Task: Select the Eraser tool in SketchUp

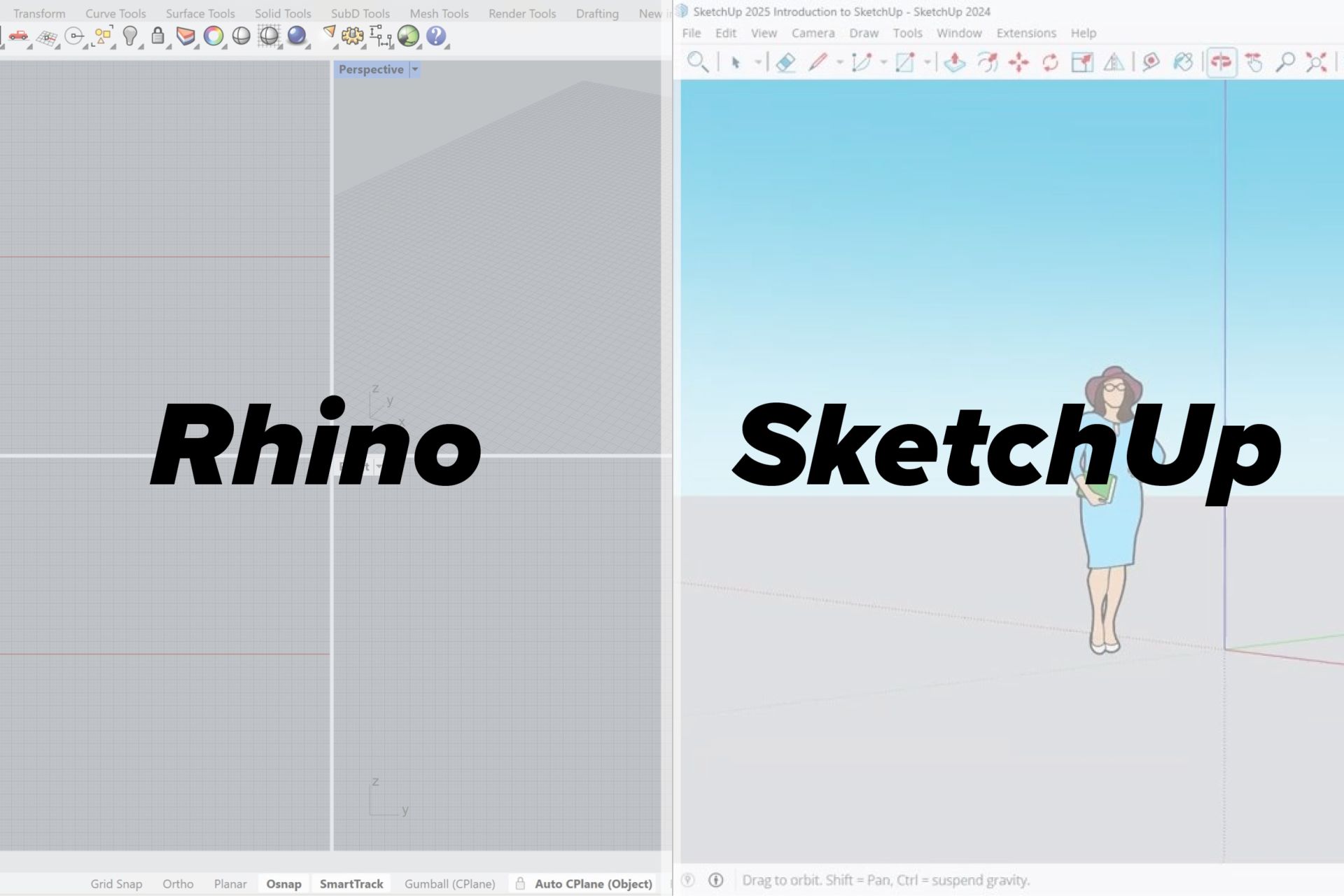Action: coord(785,62)
